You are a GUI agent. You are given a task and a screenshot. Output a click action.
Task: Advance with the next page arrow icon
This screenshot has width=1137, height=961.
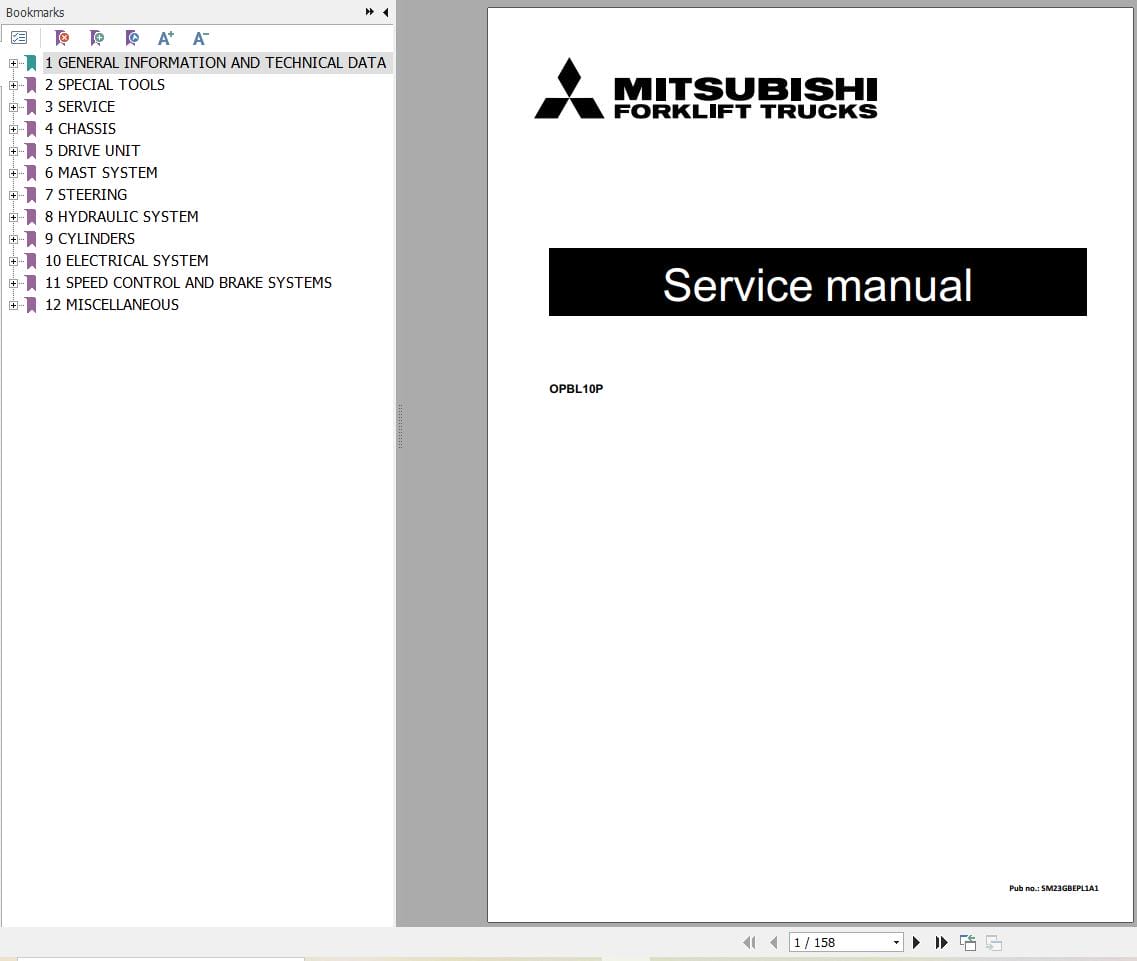(x=916, y=942)
